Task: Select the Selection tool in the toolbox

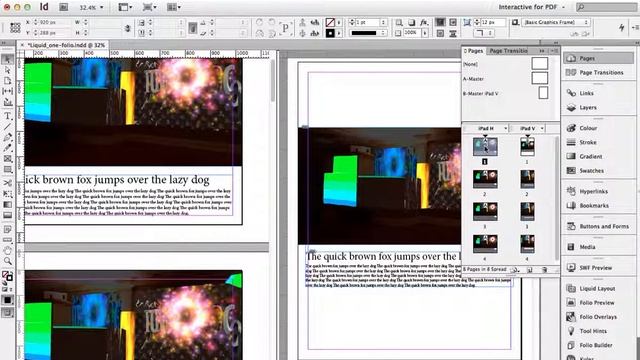Action: (x=7, y=60)
